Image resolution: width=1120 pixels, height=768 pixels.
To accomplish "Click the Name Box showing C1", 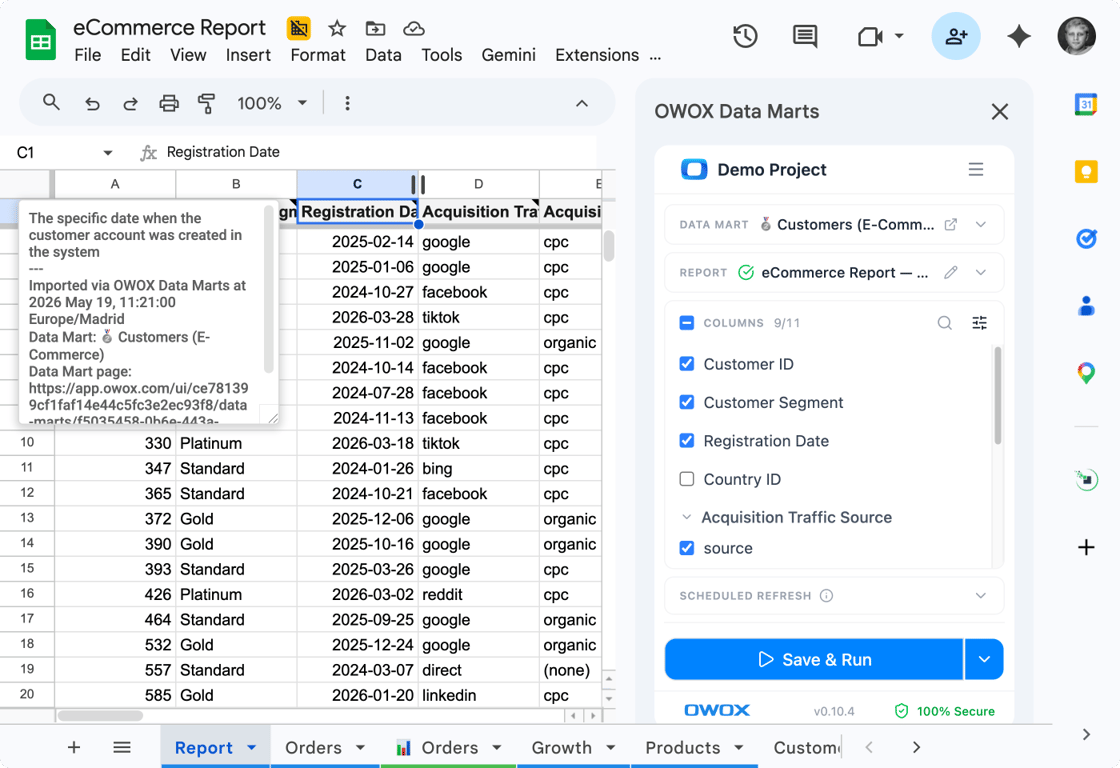I will pyautogui.click(x=56, y=152).
